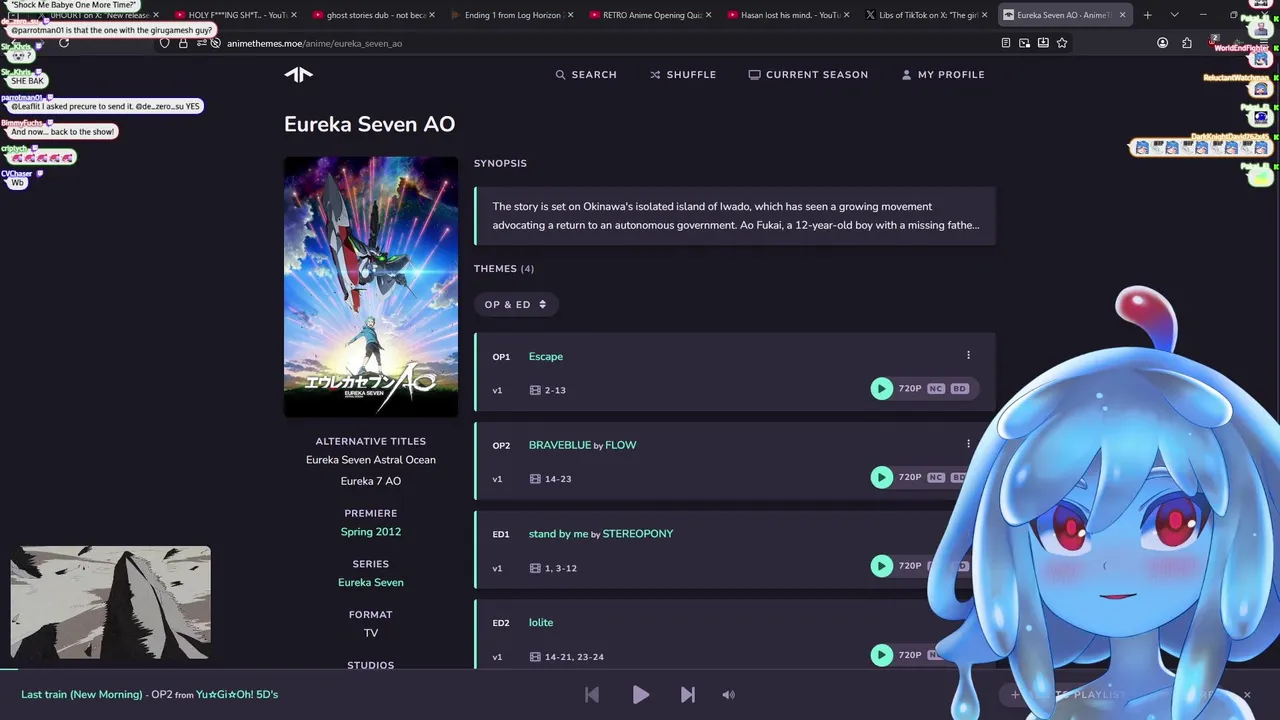The image size is (1280, 720).
Task: Select the Shuffle menu item
Action: tap(683, 75)
